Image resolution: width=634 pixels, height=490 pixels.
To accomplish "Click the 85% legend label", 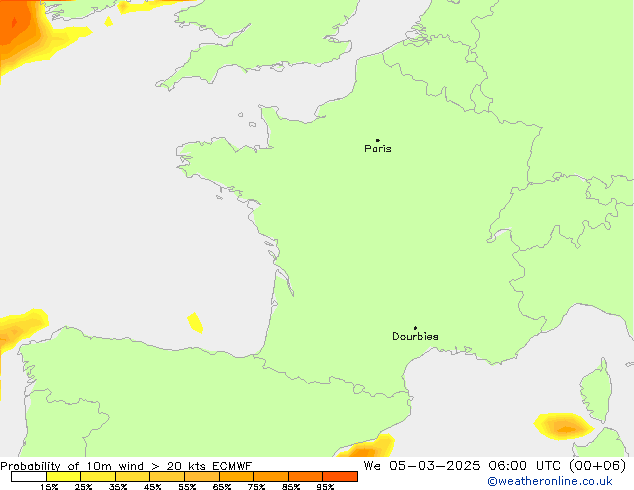I will point(291,486).
